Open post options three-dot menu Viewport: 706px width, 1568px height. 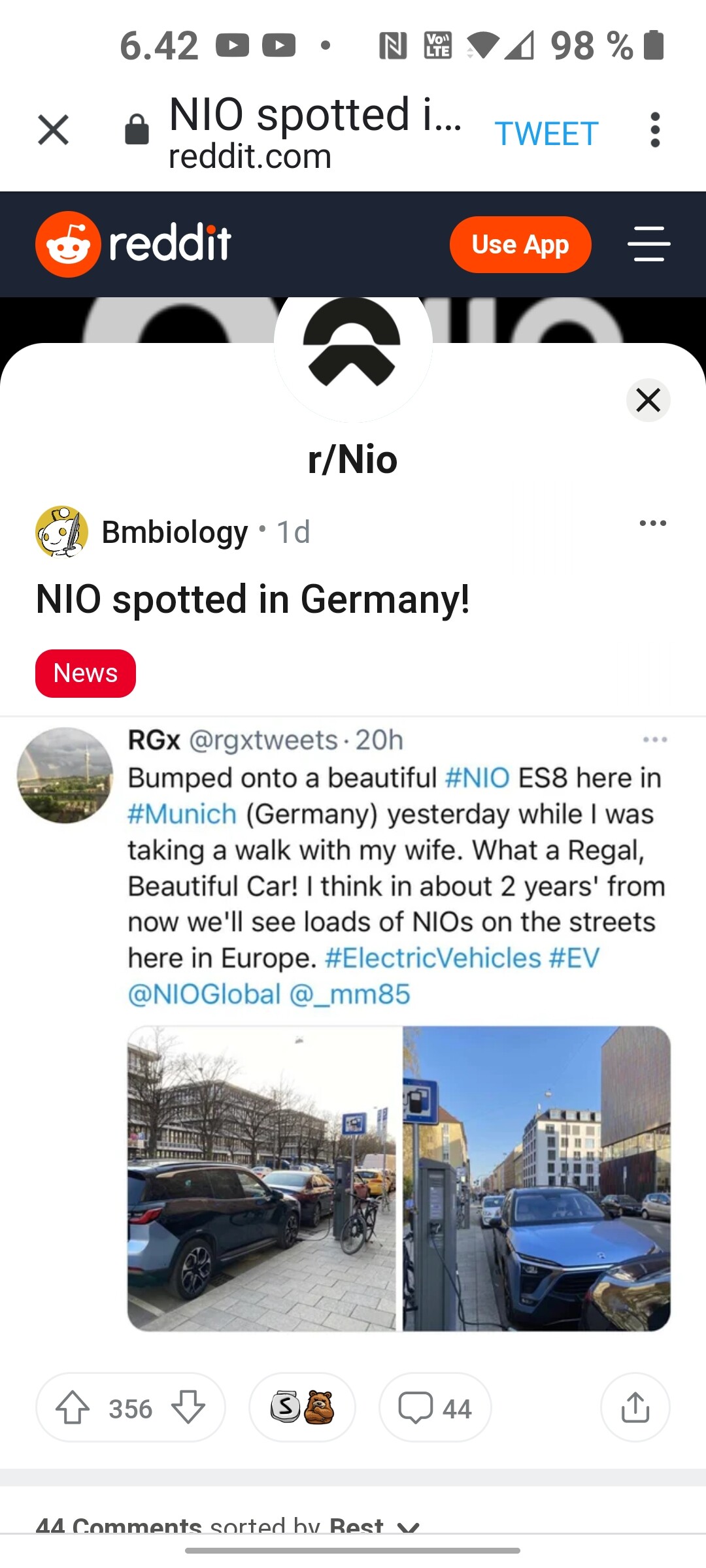[x=652, y=523]
